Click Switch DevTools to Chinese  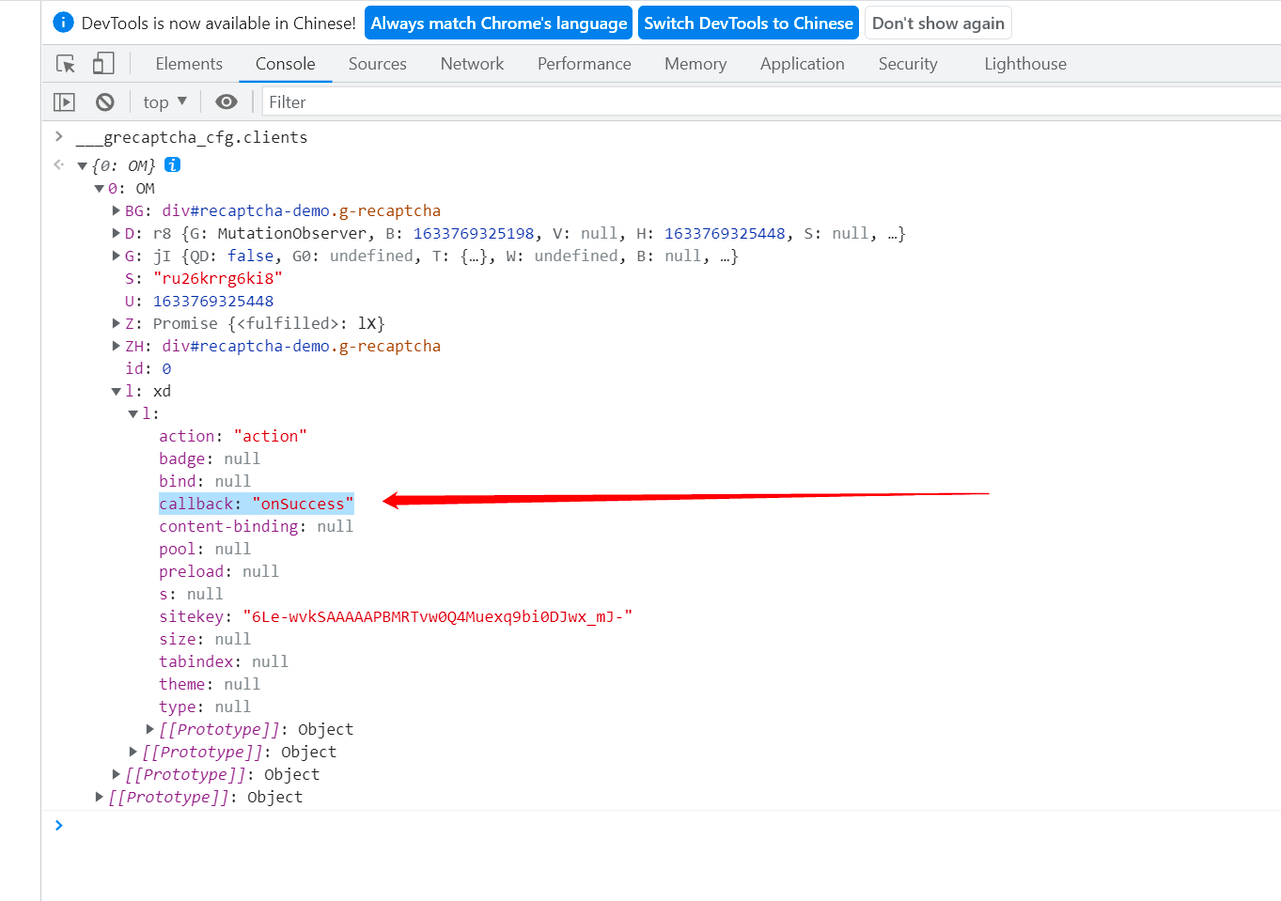click(x=748, y=22)
